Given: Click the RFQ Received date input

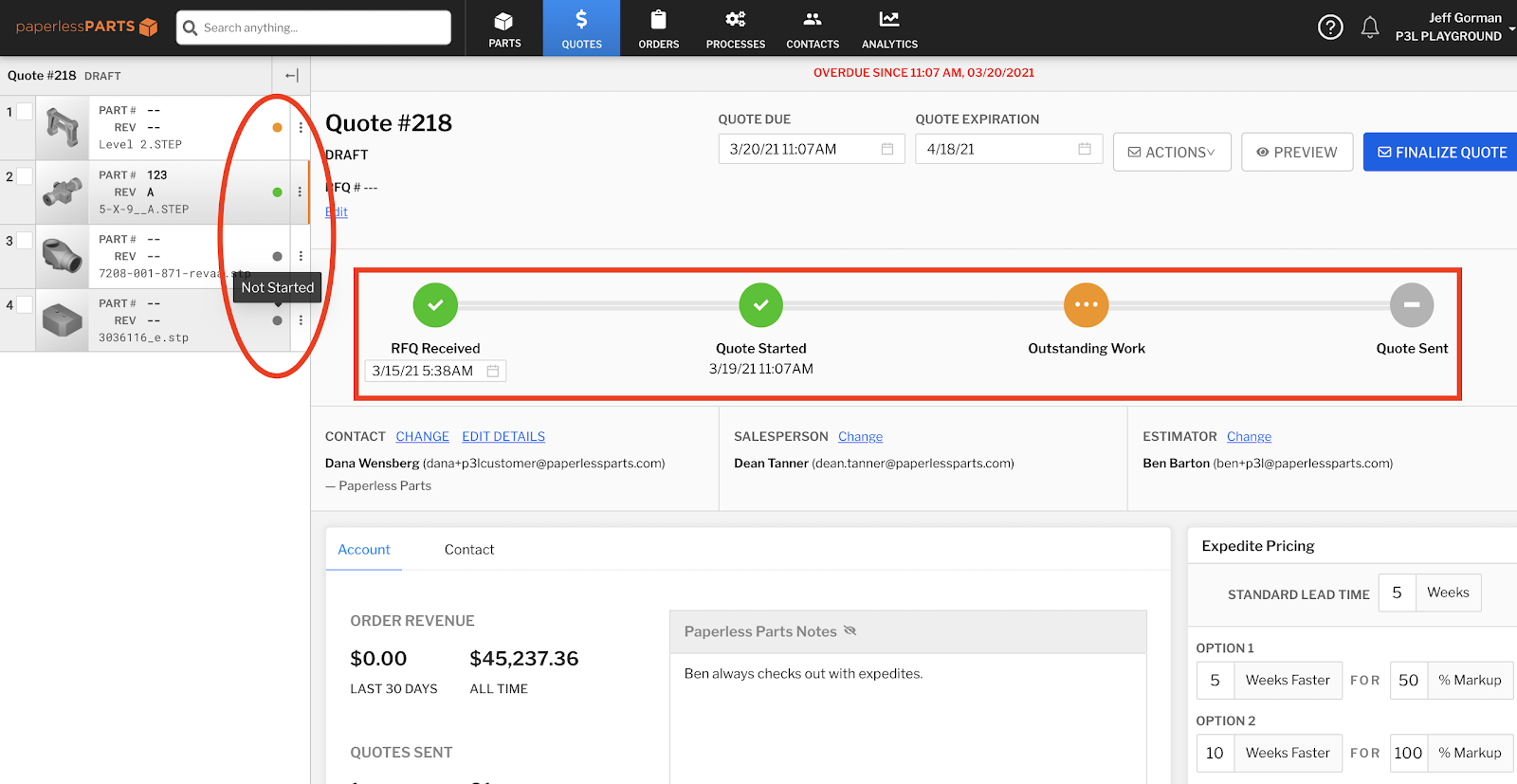Looking at the screenshot, I should (435, 371).
